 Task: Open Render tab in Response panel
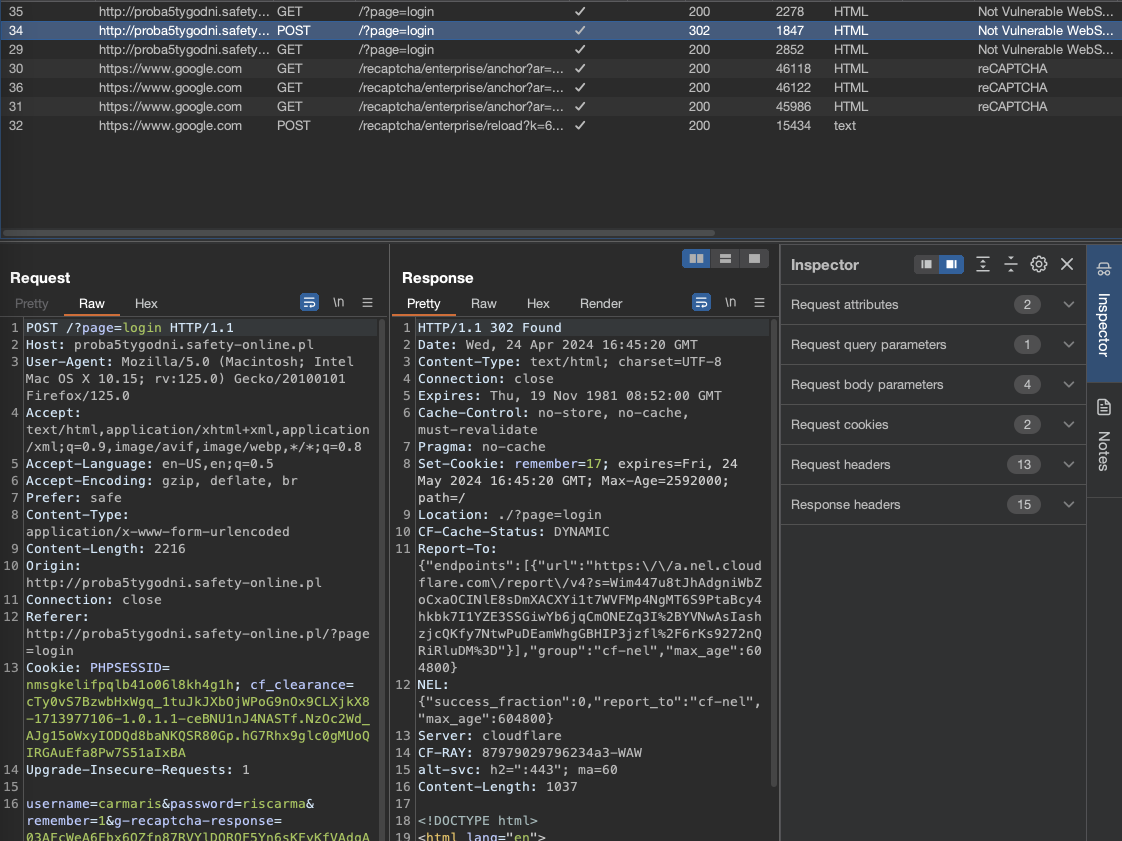click(601, 303)
